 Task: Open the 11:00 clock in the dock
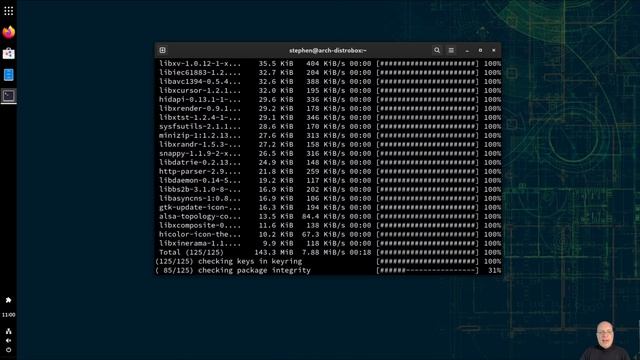point(9,315)
